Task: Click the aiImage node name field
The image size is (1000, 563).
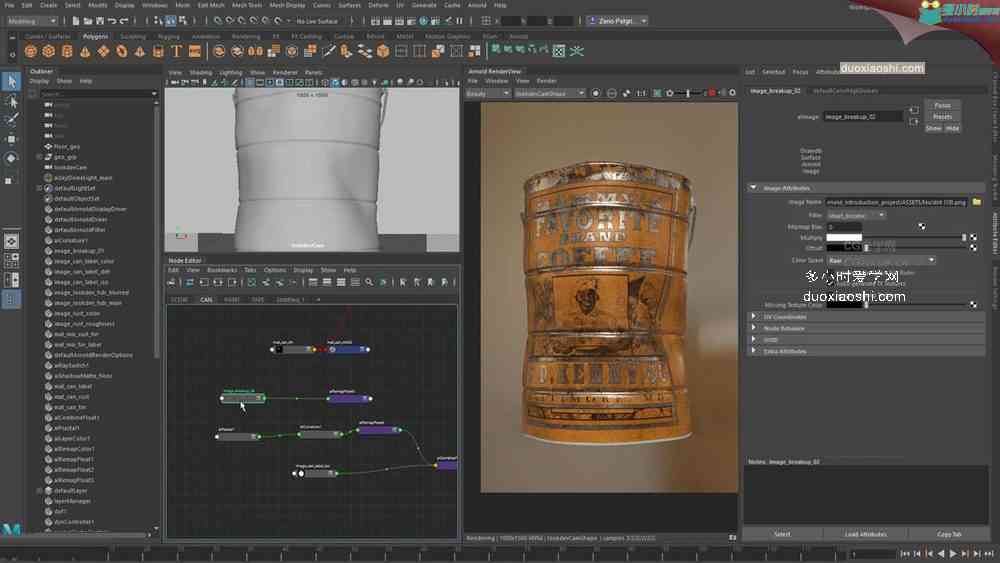Action: [x=864, y=117]
